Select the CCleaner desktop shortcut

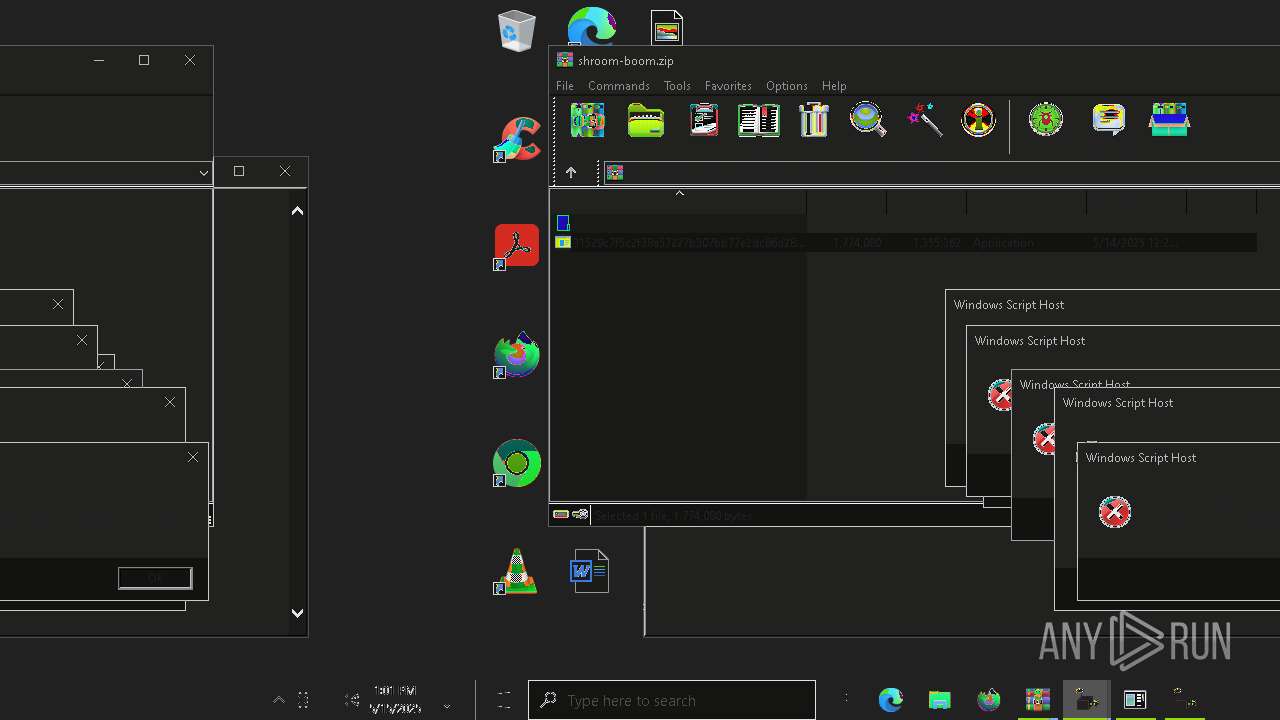517,139
